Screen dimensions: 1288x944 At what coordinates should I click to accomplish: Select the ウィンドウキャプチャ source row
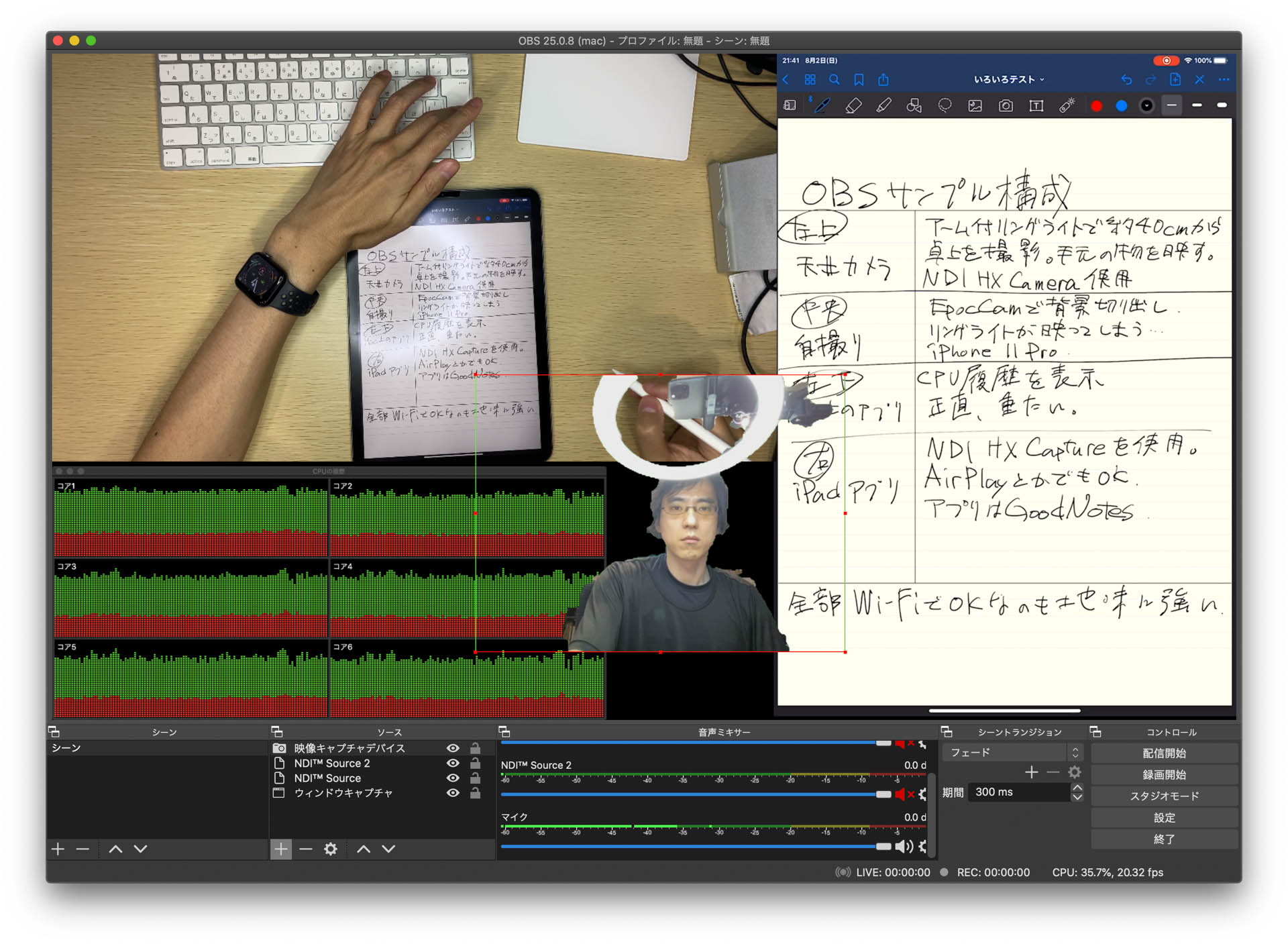point(382,792)
